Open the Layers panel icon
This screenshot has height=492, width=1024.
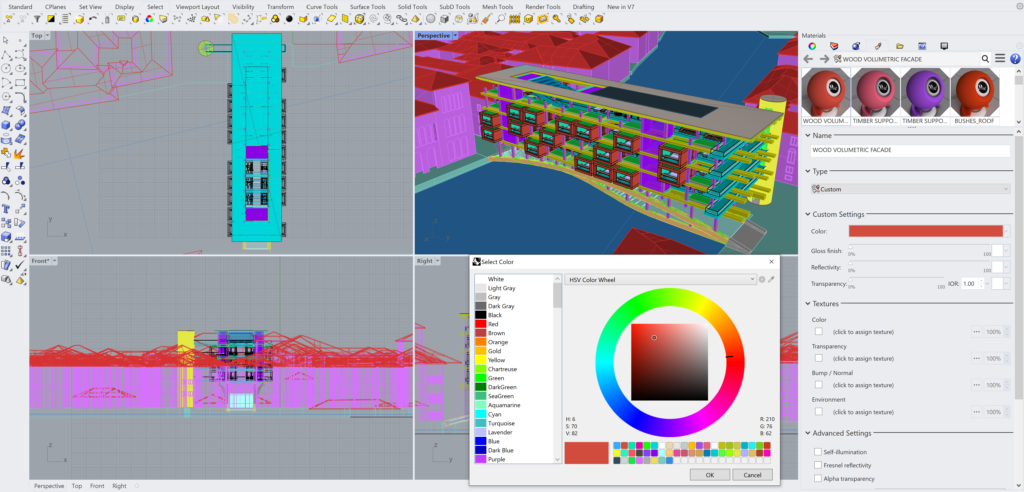pos(834,46)
